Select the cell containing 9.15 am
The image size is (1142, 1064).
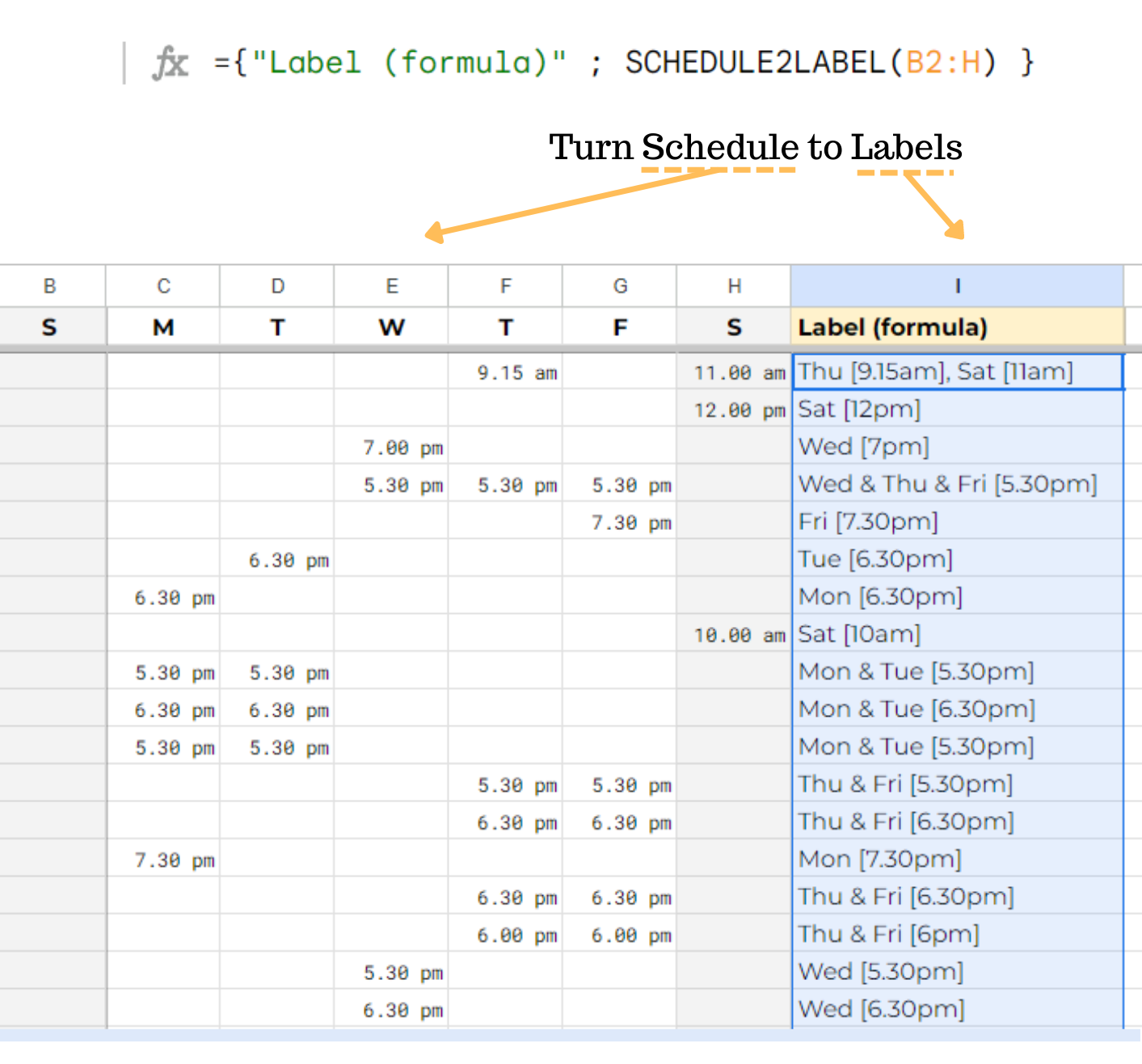pyautogui.click(x=506, y=372)
